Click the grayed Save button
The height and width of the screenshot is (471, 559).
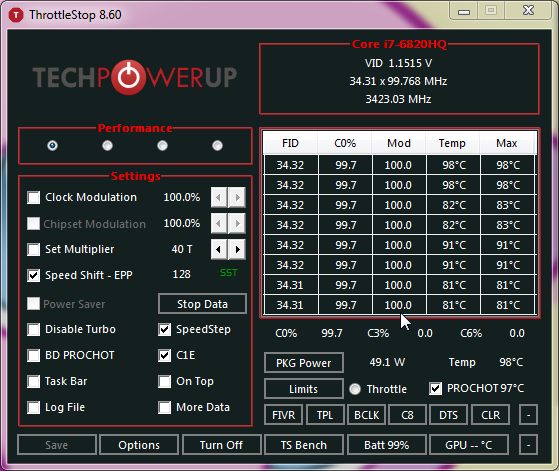(x=57, y=445)
